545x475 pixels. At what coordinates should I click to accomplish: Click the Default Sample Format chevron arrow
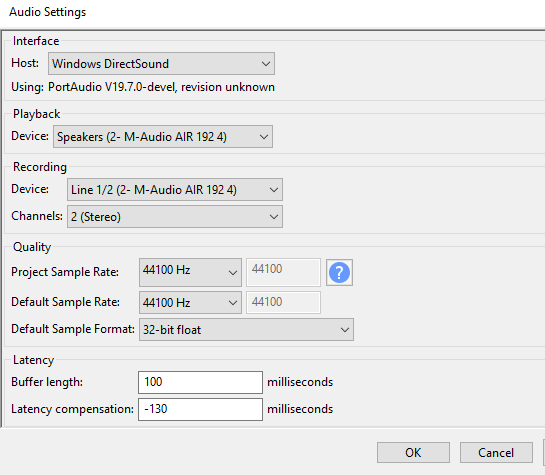click(x=345, y=330)
